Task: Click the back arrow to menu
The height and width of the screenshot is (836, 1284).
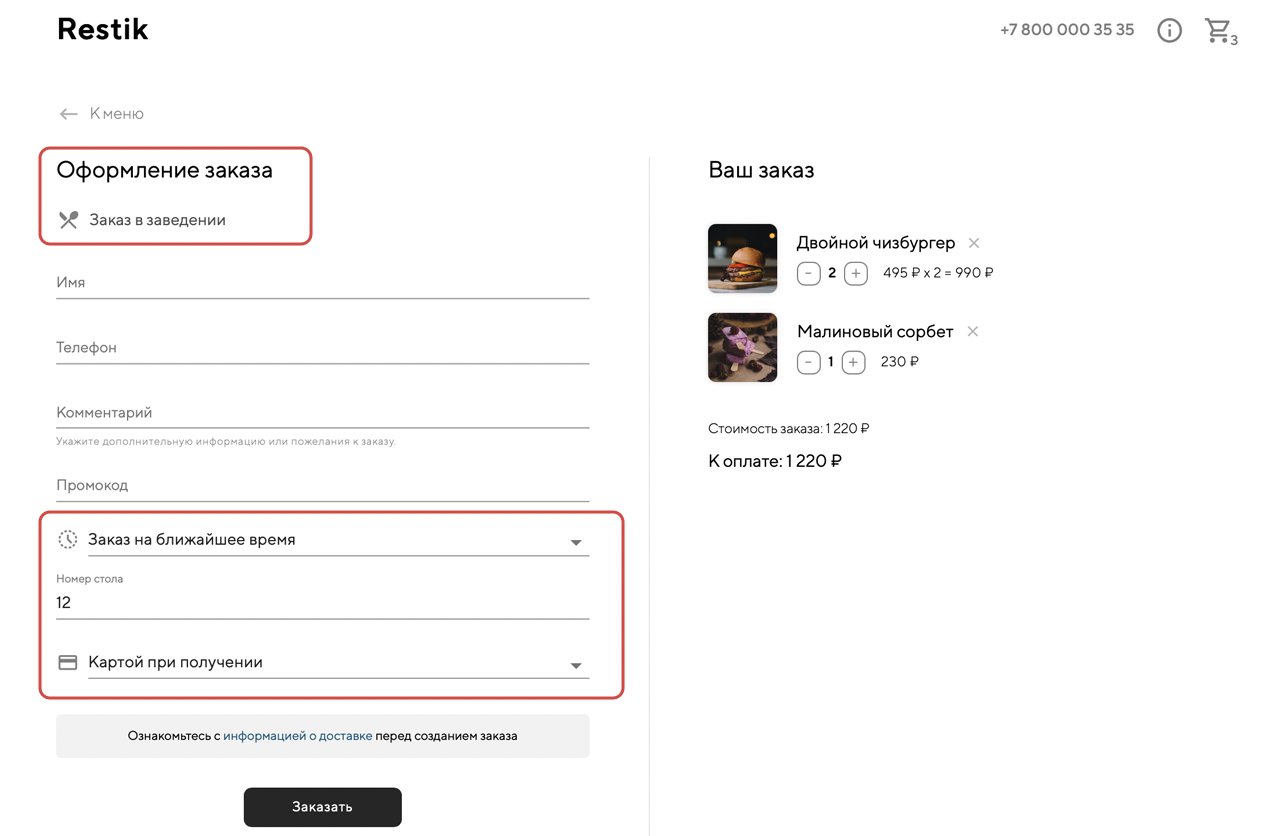Action: click(x=68, y=114)
